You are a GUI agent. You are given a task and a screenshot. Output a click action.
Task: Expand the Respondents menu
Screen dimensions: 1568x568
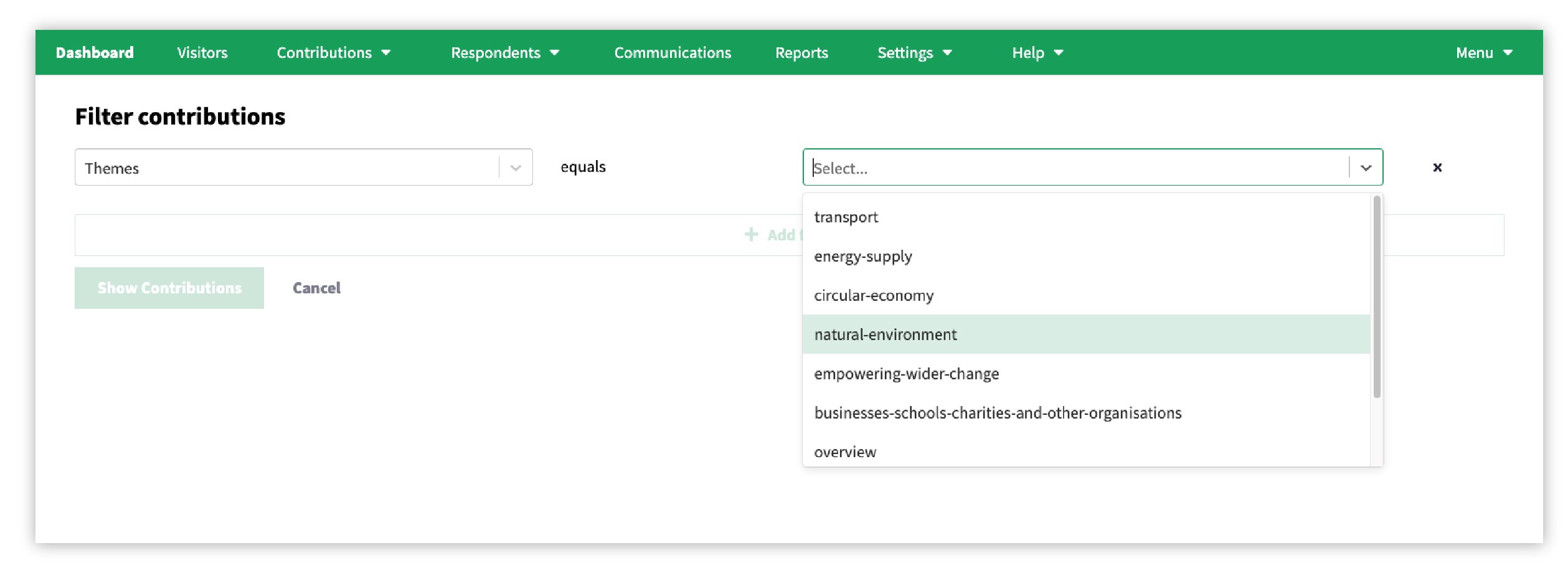tap(505, 53)
